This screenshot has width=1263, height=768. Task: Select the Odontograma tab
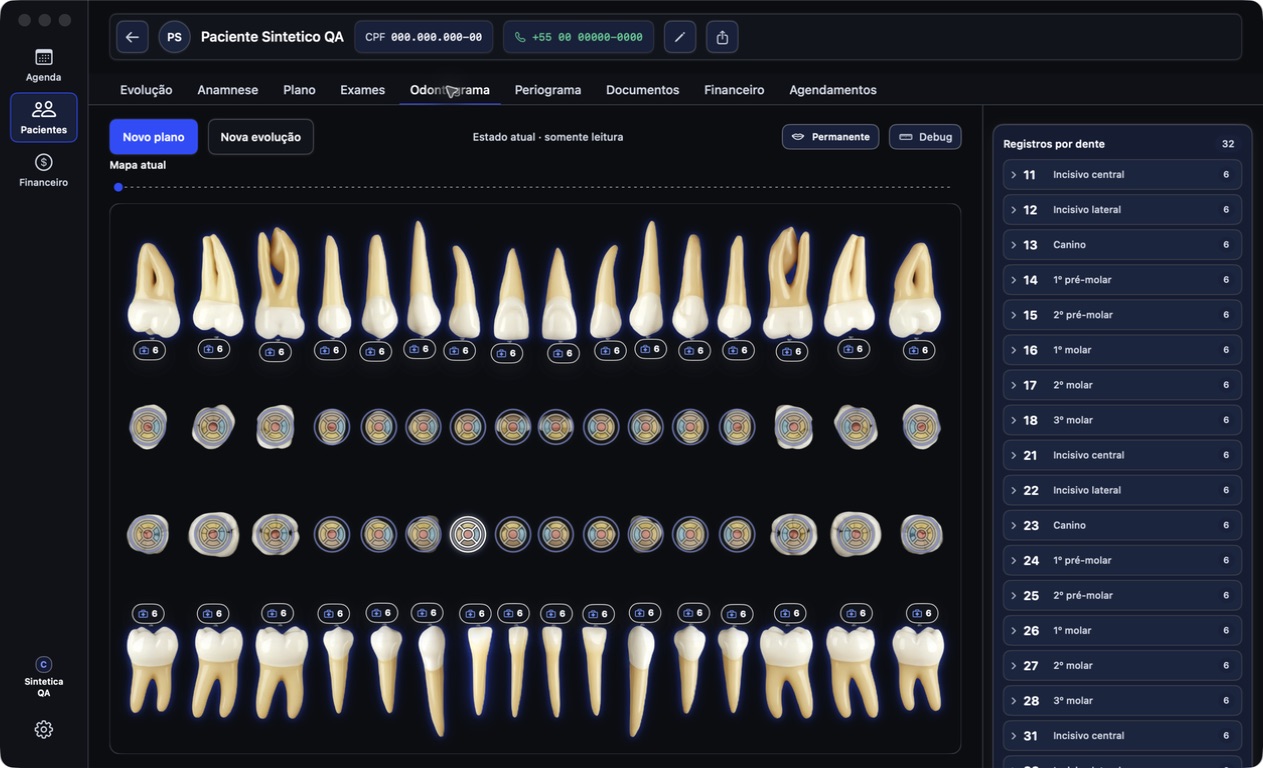(450, 90)
